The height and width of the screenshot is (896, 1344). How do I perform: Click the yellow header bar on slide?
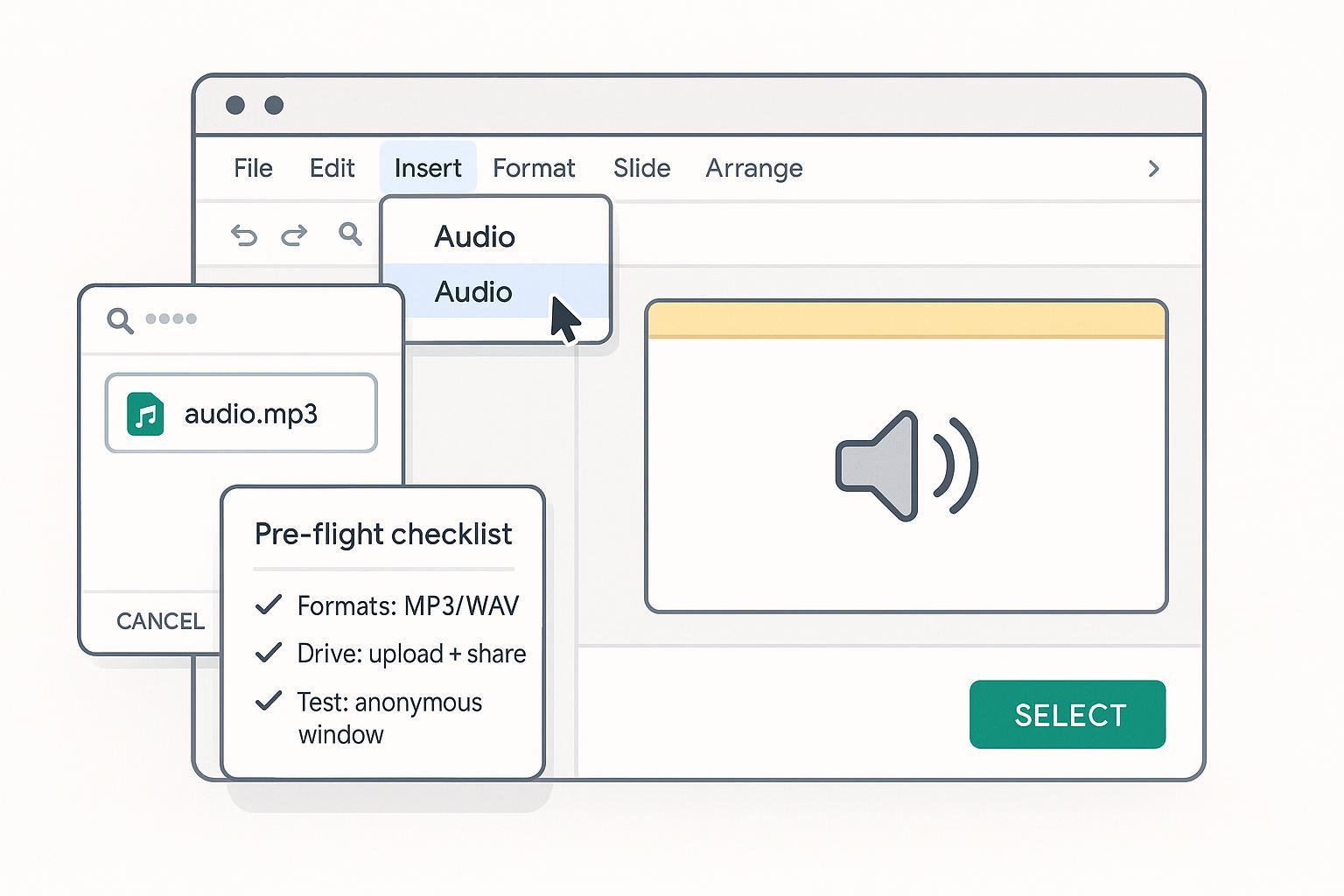click(906, 320)
